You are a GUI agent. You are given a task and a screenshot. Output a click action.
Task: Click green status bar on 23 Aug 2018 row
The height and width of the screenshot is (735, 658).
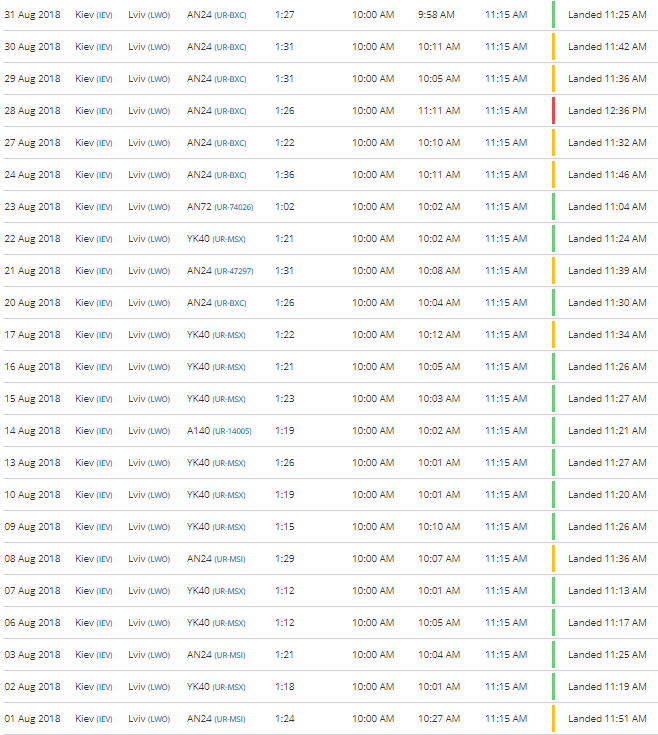[x=553, y=207]
